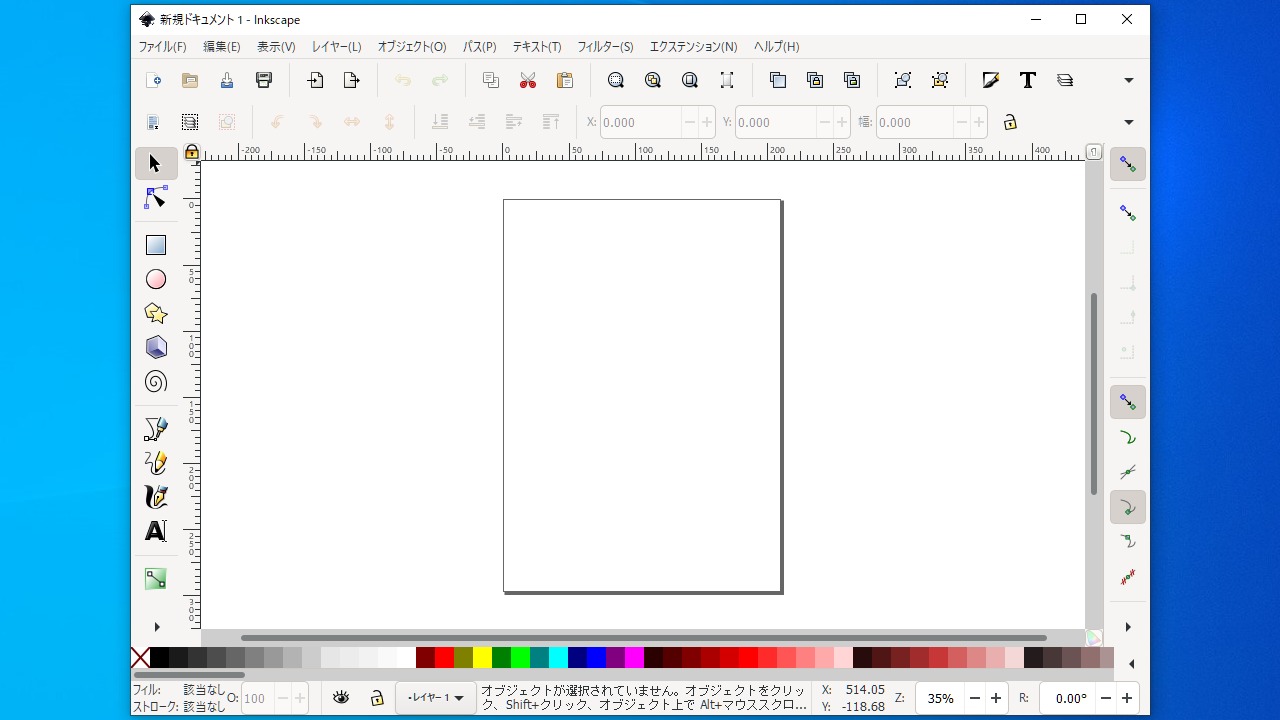Select the Pencil freehand tool
The width and height of the screenshot is (1280, 720).
coord(155,463)
